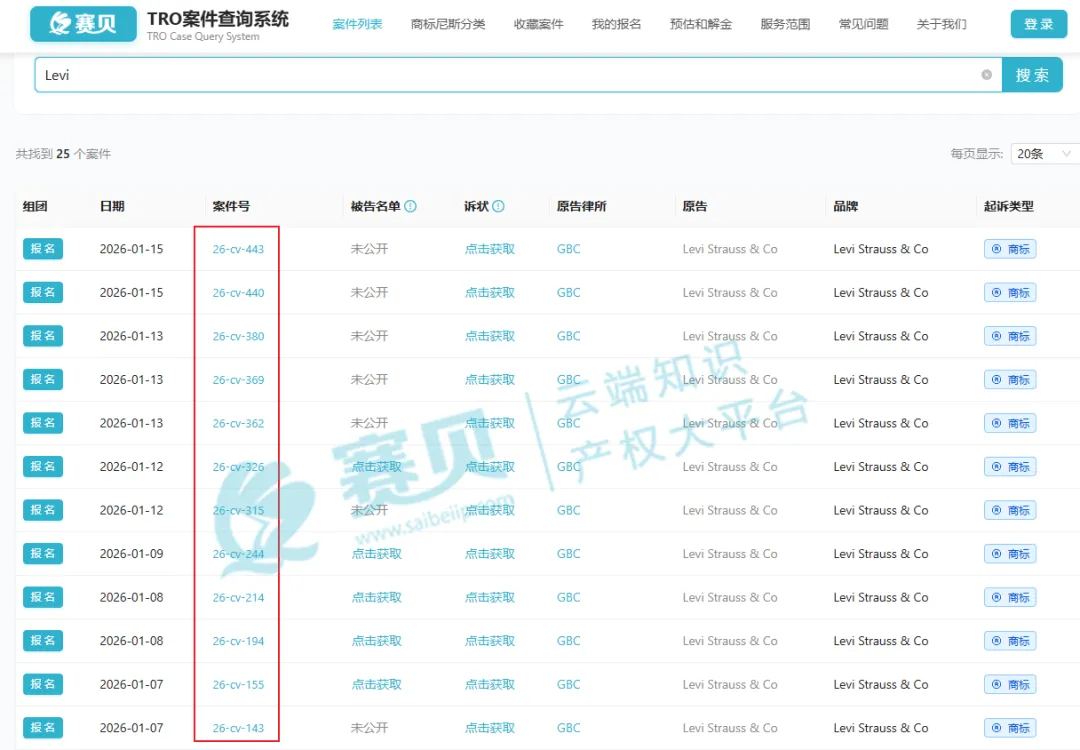
Task: Get the complaint for case 26-cv-315
Action: click(x=489, y=511)
